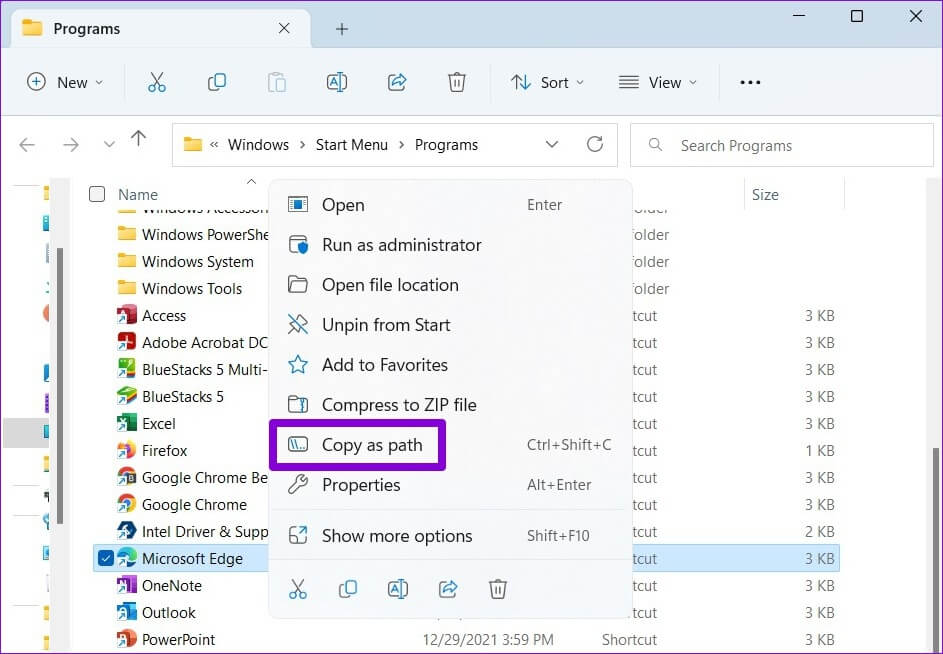Go up one folder level
This screenshot has height=654, width=943.
pyautogui.click(x=139, y=140)
